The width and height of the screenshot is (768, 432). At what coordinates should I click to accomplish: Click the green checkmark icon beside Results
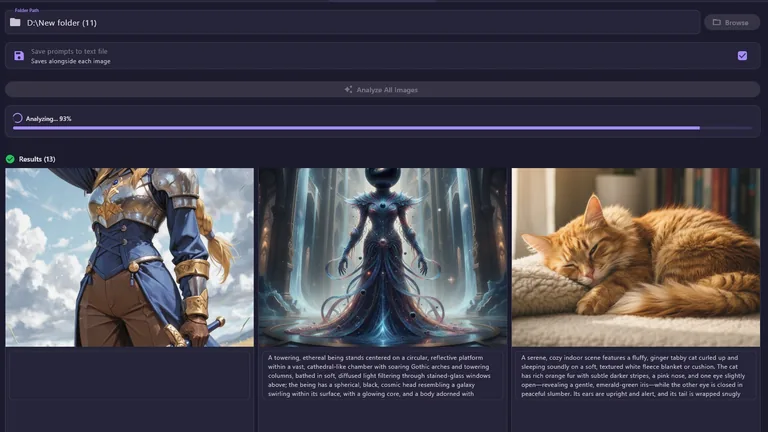point(10,159)
